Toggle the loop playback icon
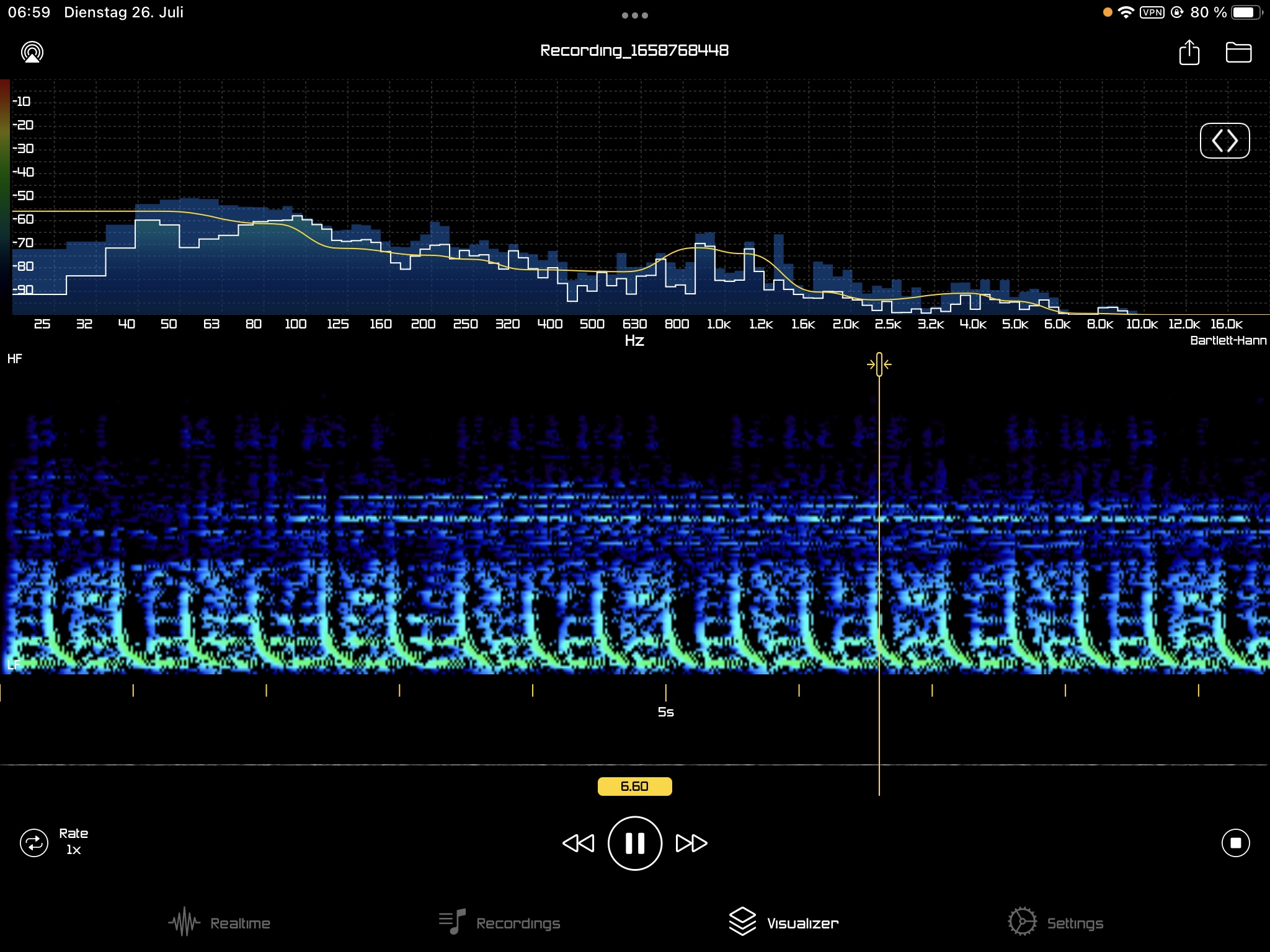Viewport: 1270px width, 952px height. click(34, 843)
